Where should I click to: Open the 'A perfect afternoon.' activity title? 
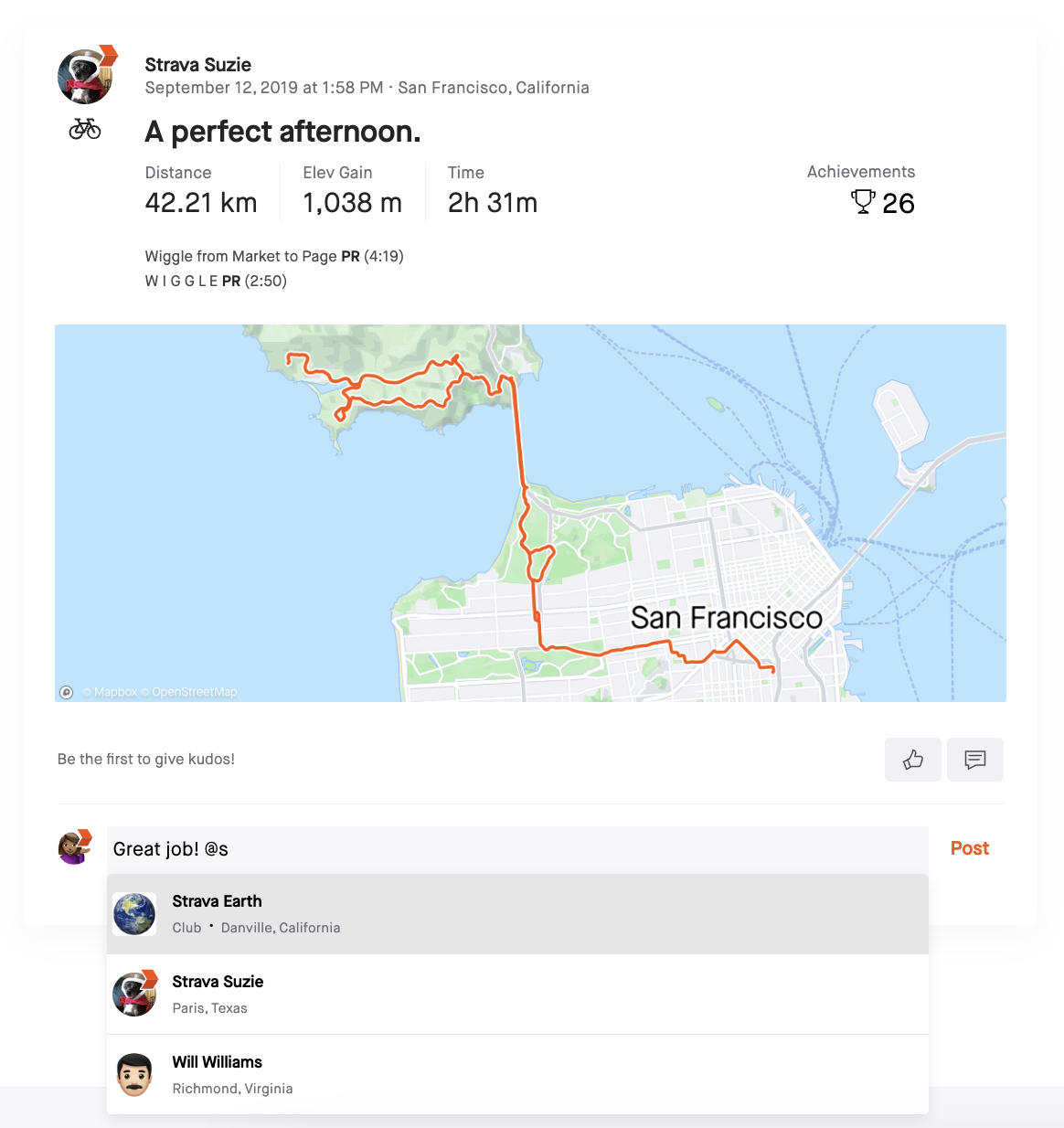click(x=282, y=132)
